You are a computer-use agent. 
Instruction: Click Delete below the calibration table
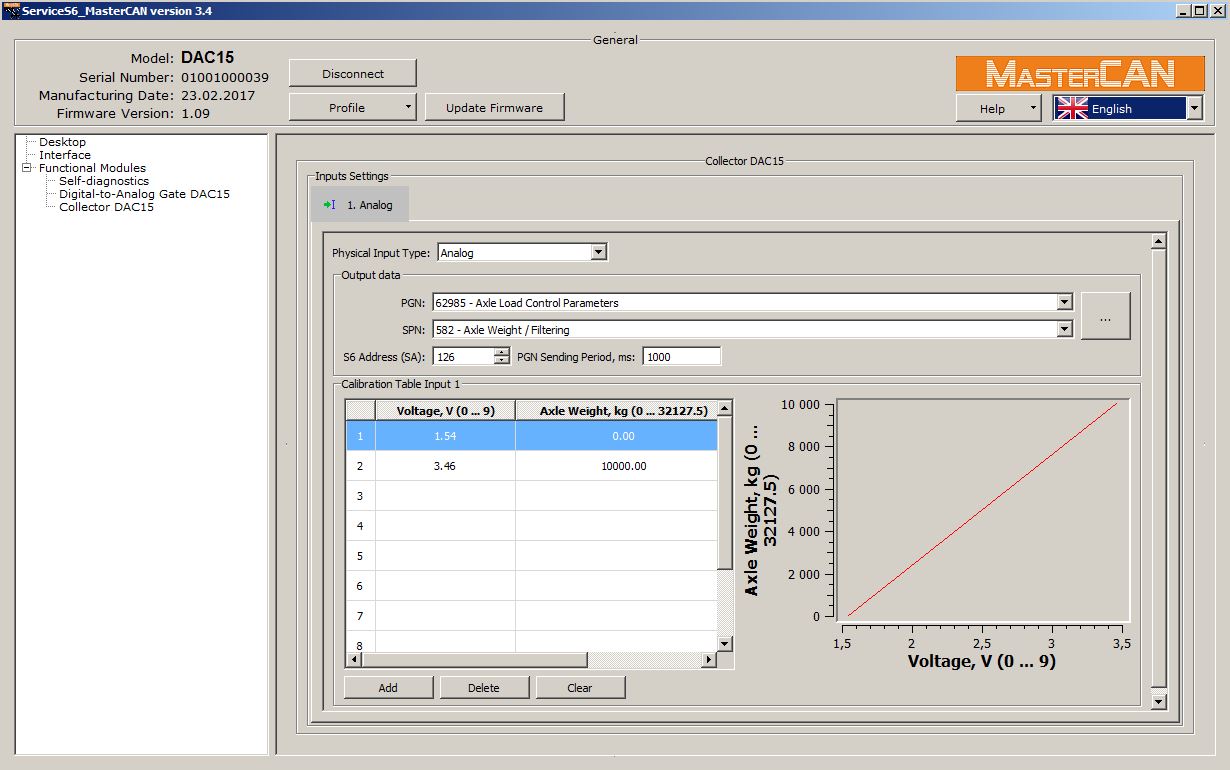[x=484, y=688]
